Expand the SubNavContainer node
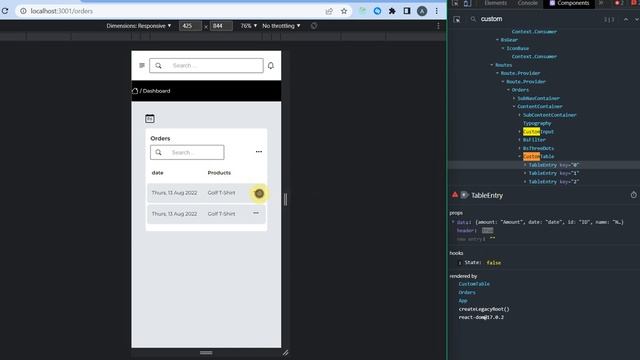This screenshot has width=640, height=360. 514,98
